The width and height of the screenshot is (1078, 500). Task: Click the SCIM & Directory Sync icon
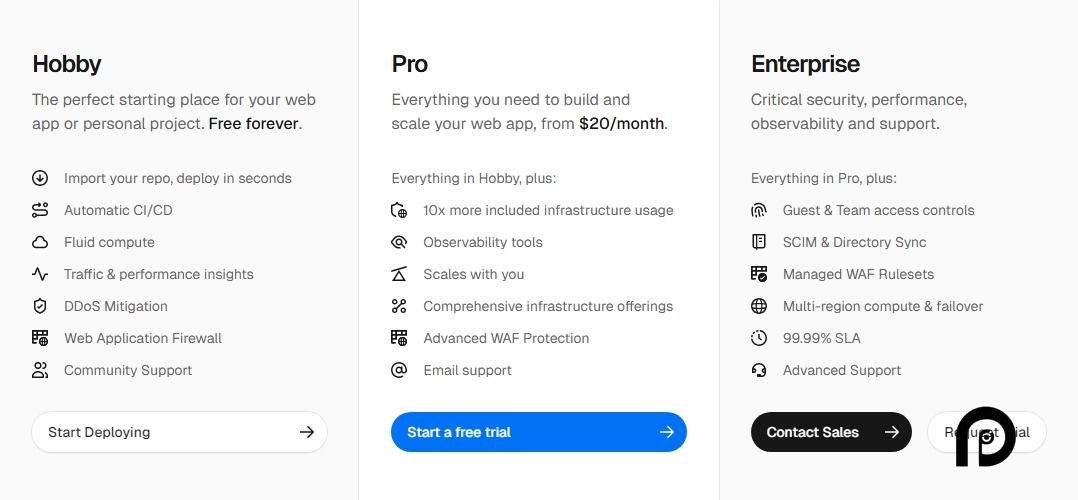tap(759, 242)
